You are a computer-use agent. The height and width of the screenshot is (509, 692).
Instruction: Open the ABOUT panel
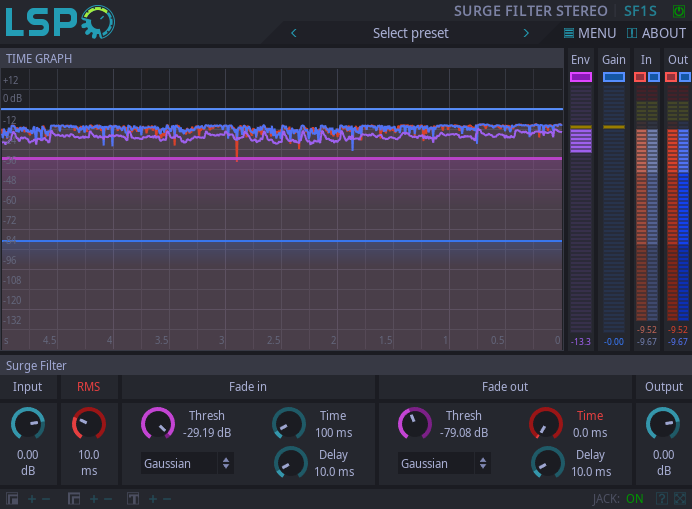coord(656,33)
